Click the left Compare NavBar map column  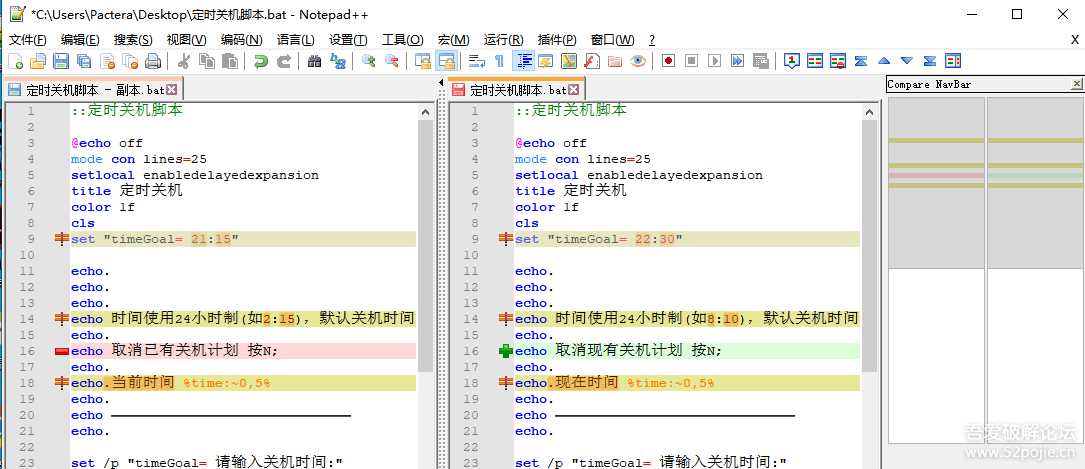click(936, 270)
